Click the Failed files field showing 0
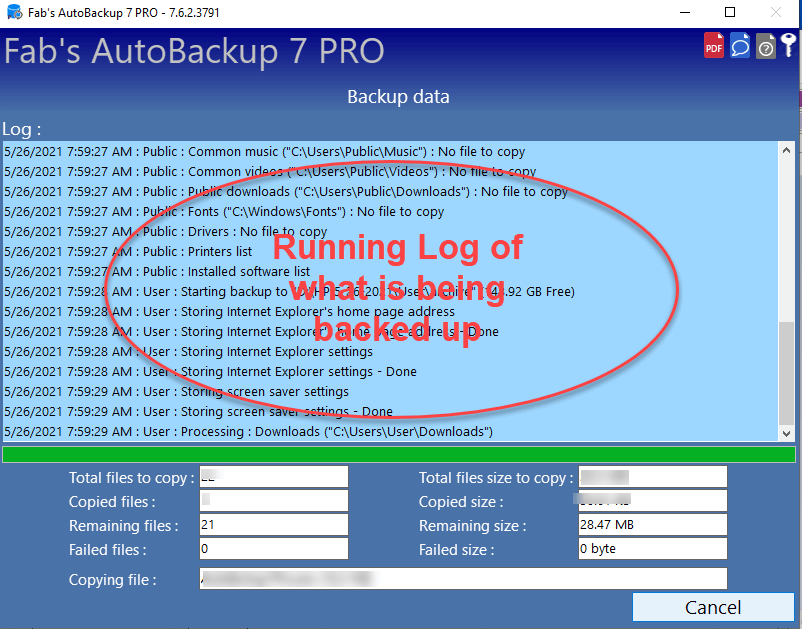802x629 pixels. tap(274, 549)
